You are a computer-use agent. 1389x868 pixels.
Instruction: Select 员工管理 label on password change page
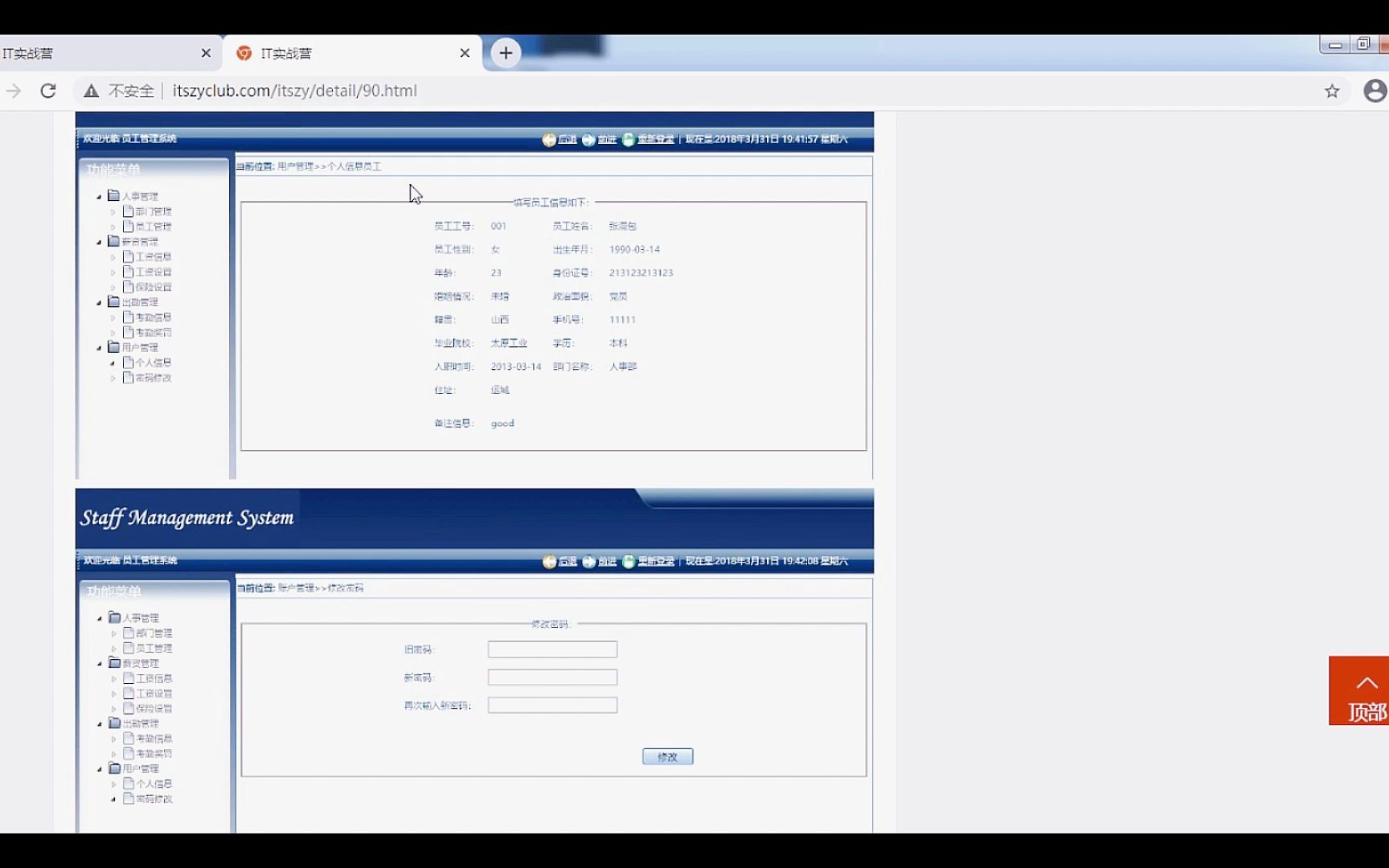154,648
